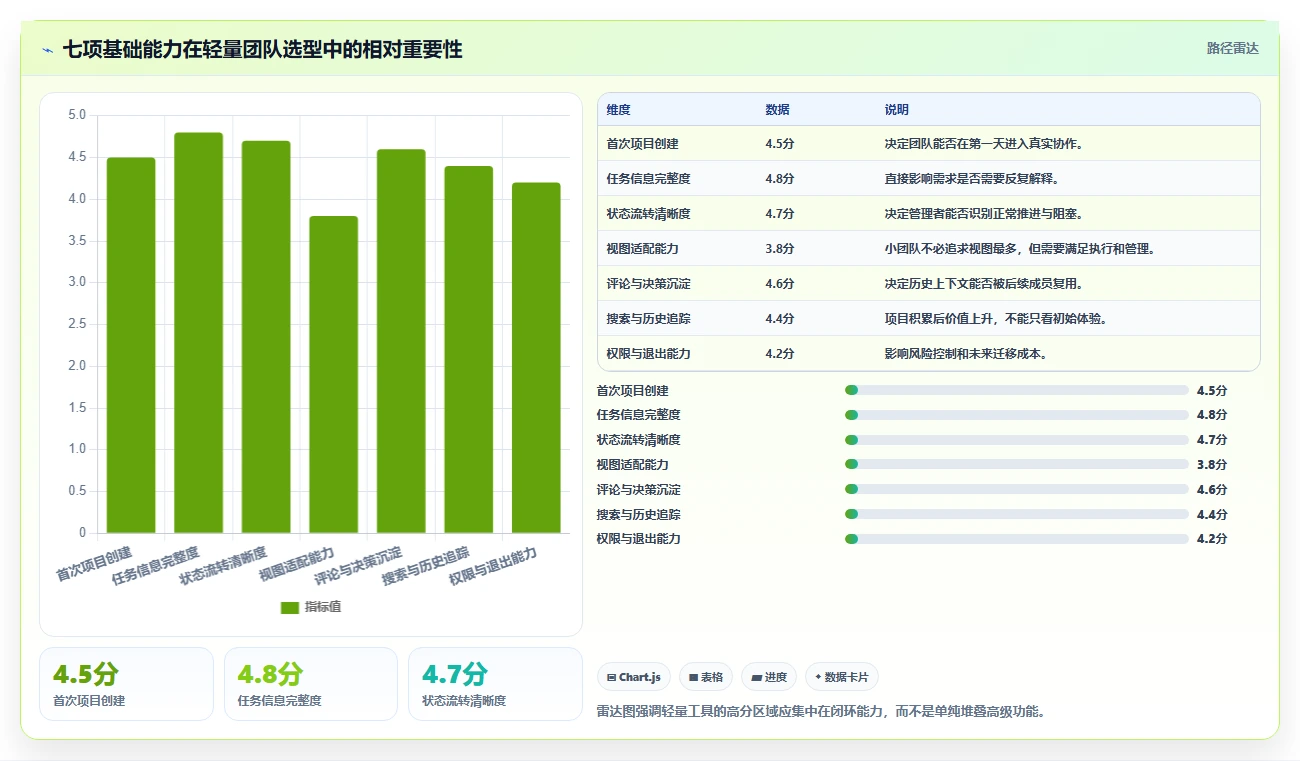Open the 4.8分 任务信息完整度 data card
Viewport: 1300px width, 761px height.
(x=311, y=684)
